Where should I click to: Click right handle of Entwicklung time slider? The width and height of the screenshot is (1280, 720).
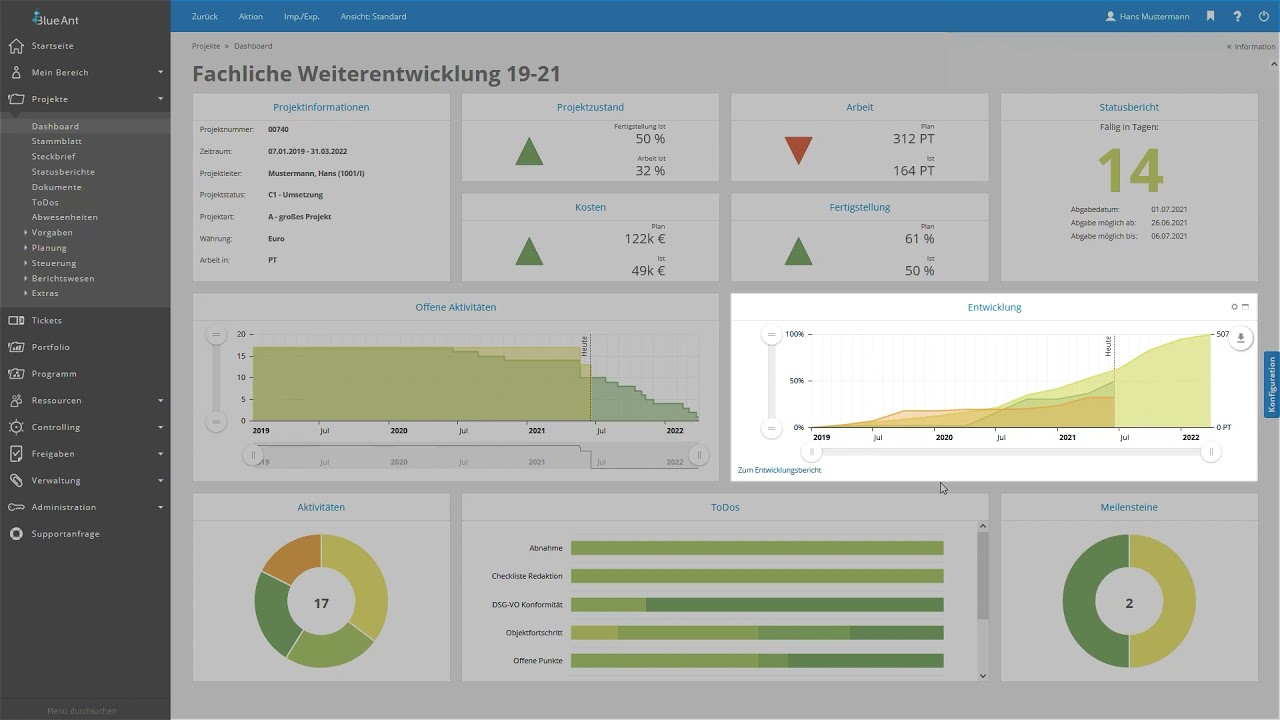[x=1211, y=452]
